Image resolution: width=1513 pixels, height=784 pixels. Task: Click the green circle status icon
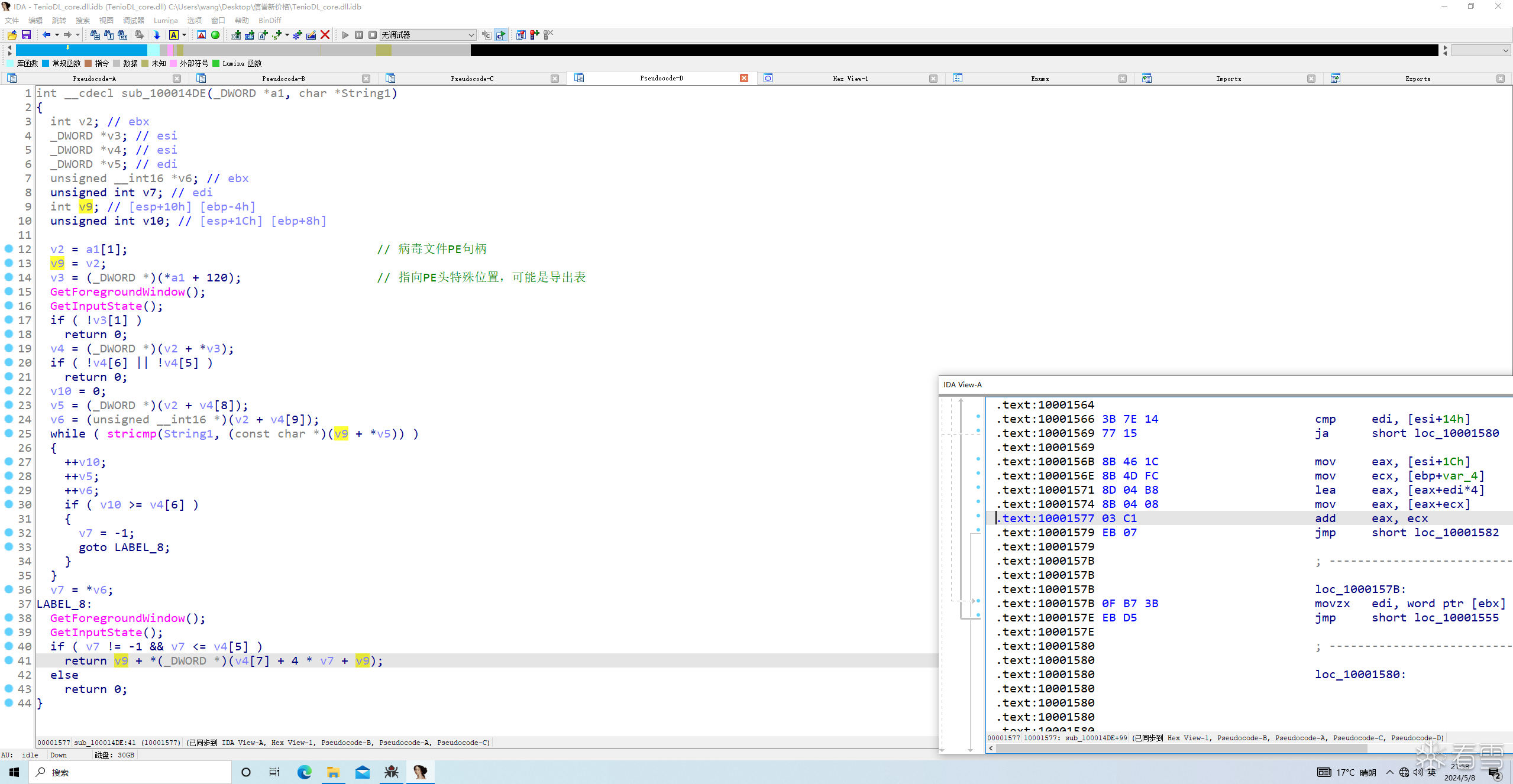(x=215, y=35)
